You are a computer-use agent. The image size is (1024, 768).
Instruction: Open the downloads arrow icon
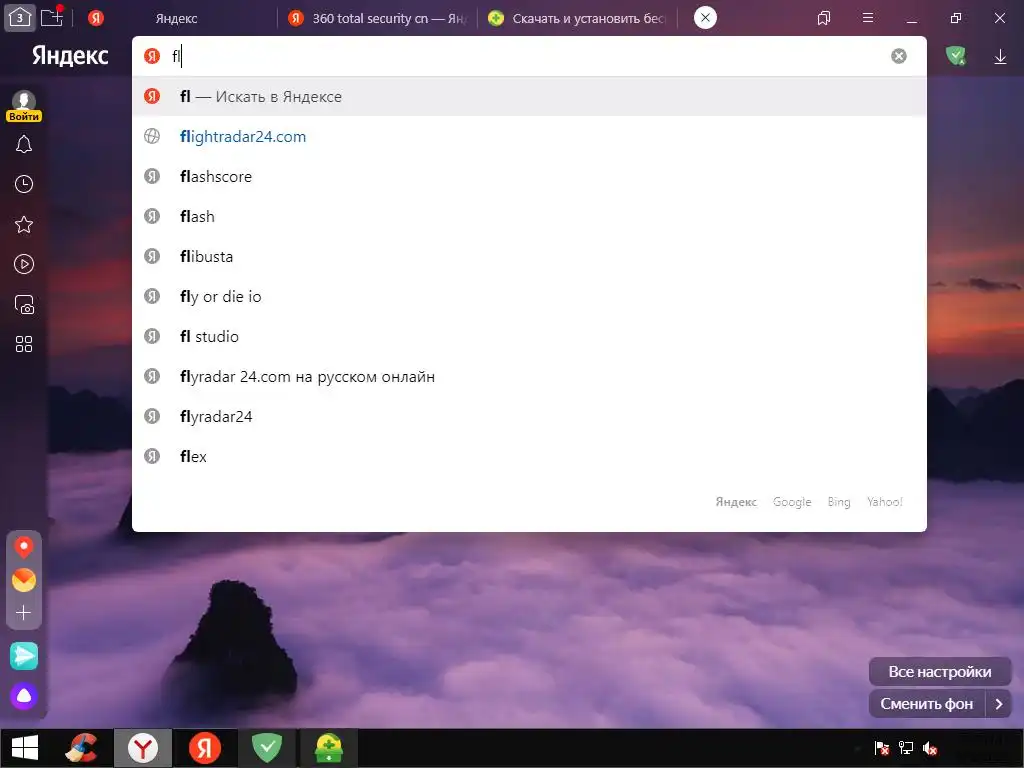1000,57
